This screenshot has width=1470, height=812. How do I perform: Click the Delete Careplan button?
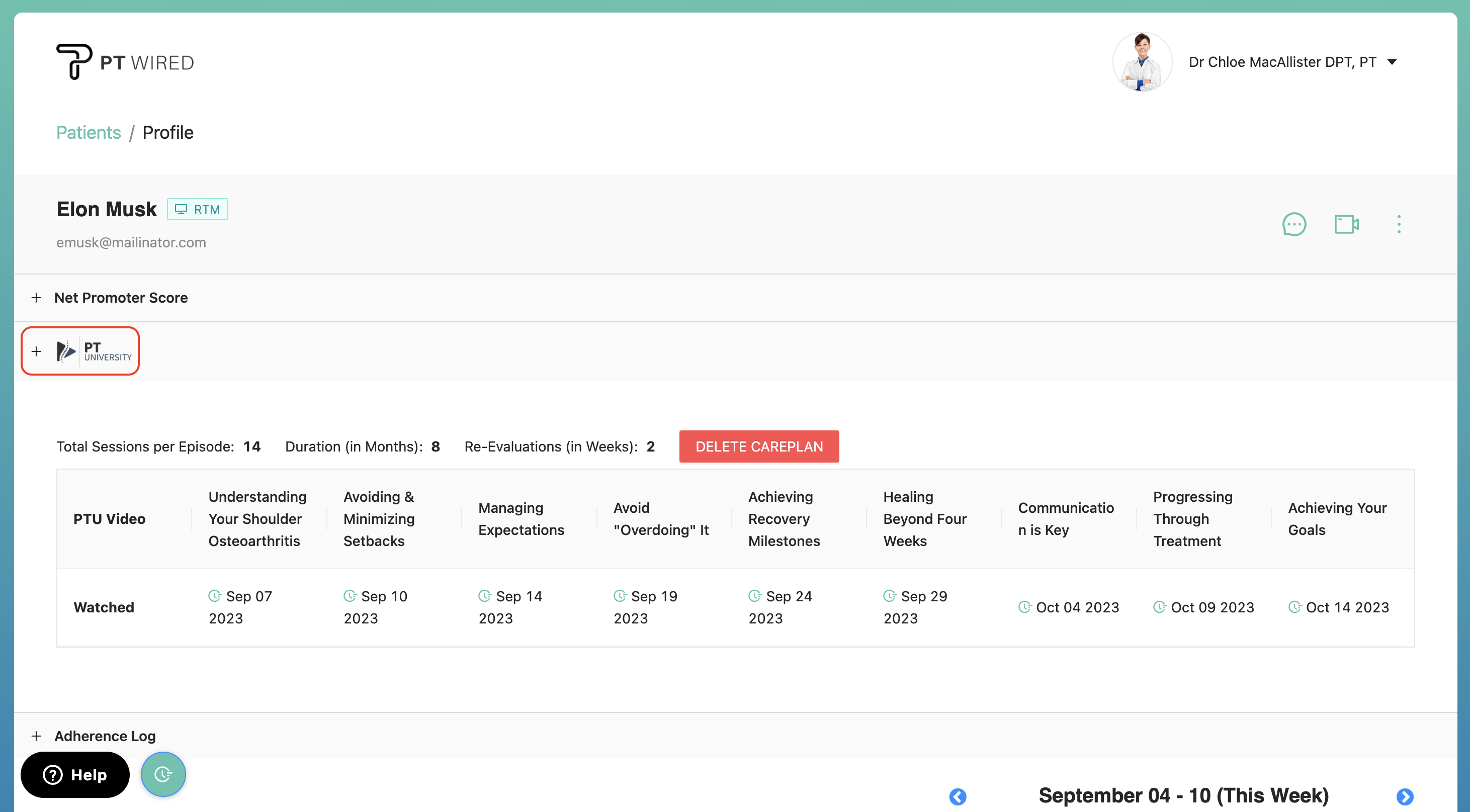pos(759,446)
